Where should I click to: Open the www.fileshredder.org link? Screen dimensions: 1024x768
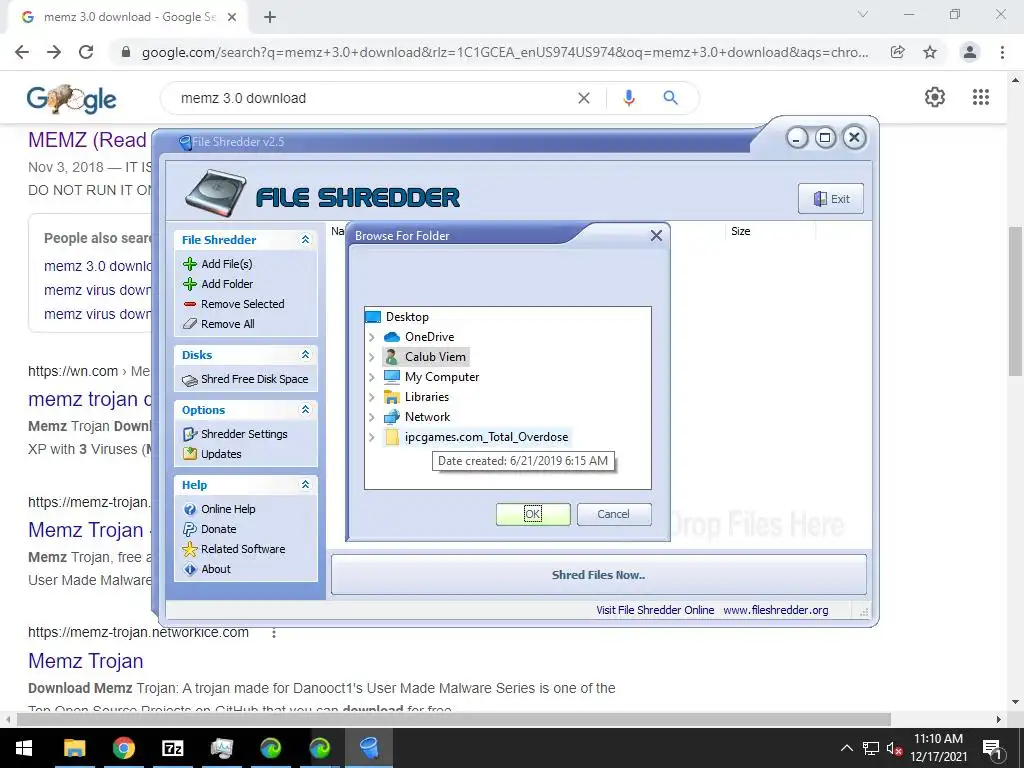(x=775, y=610)
